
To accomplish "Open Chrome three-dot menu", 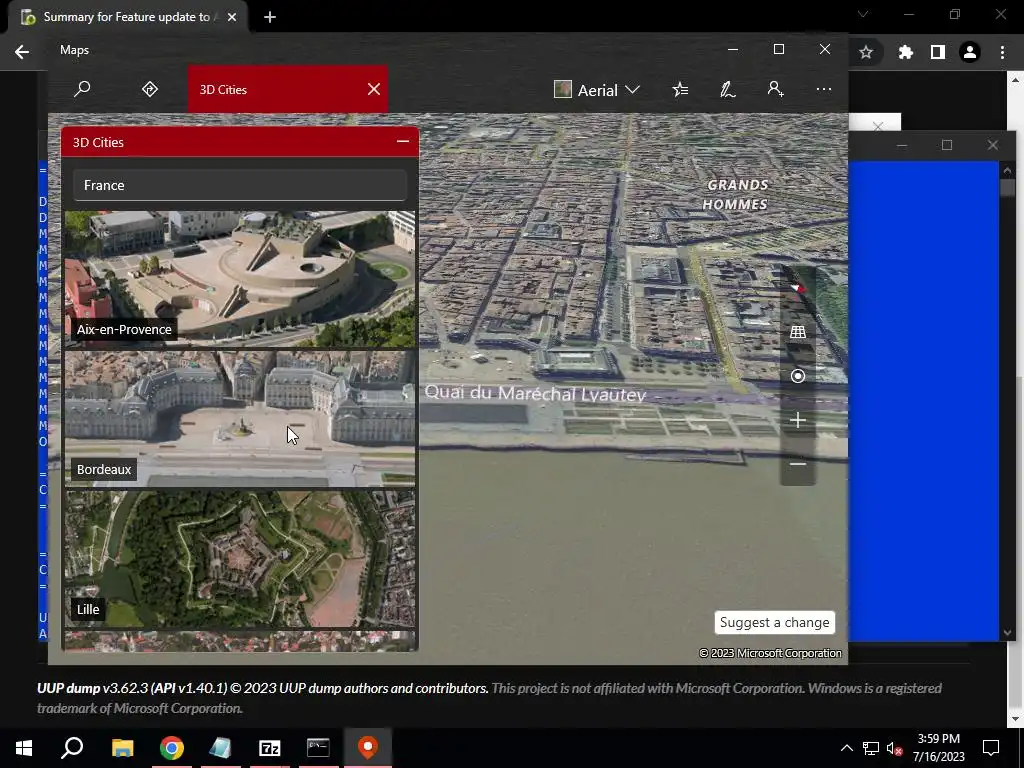I will (1002, 52).
